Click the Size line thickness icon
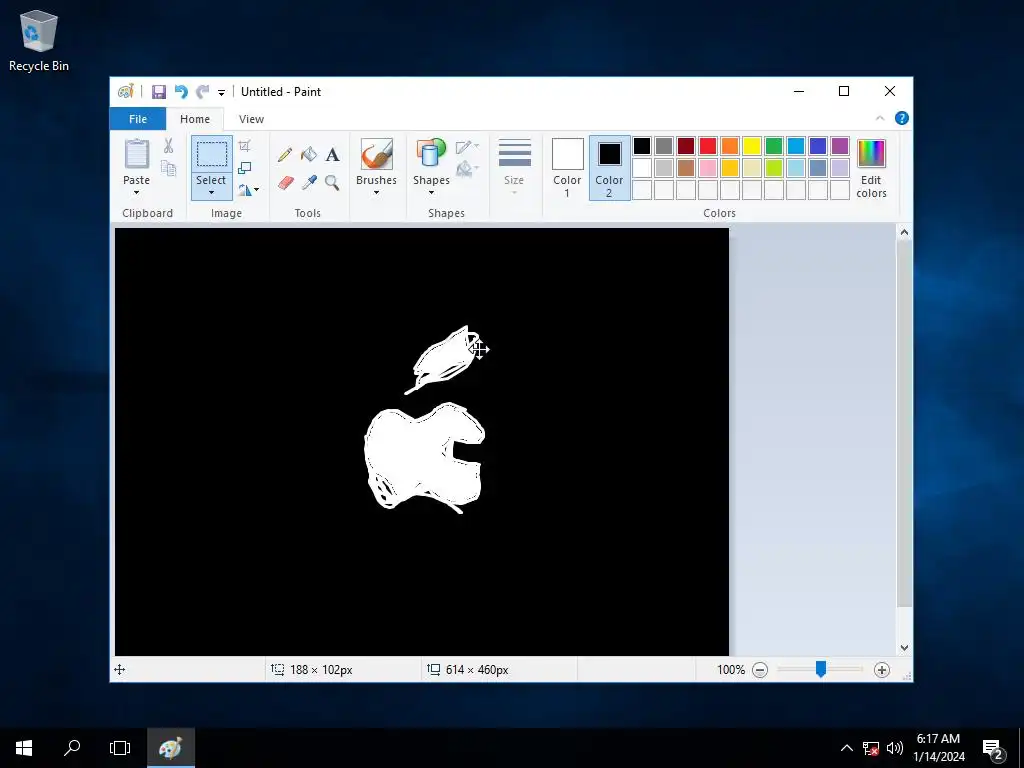The height and width of the screenshot is (768, 1024). coord(515,155)
